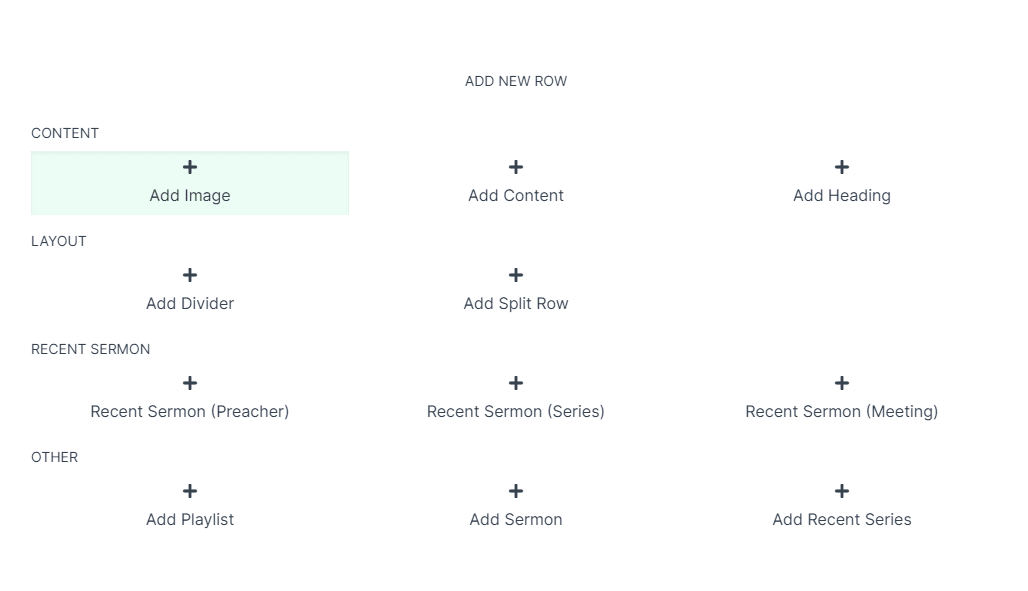Select the Add Image text label

[190, 196]
